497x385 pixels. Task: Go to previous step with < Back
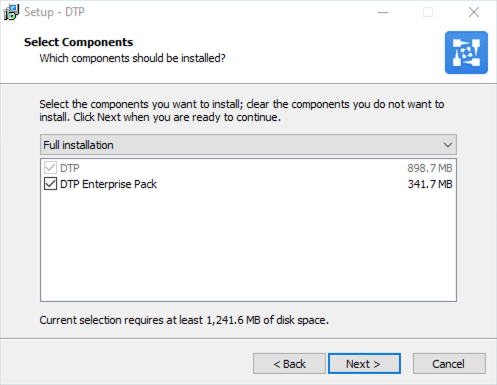(289, 363)
